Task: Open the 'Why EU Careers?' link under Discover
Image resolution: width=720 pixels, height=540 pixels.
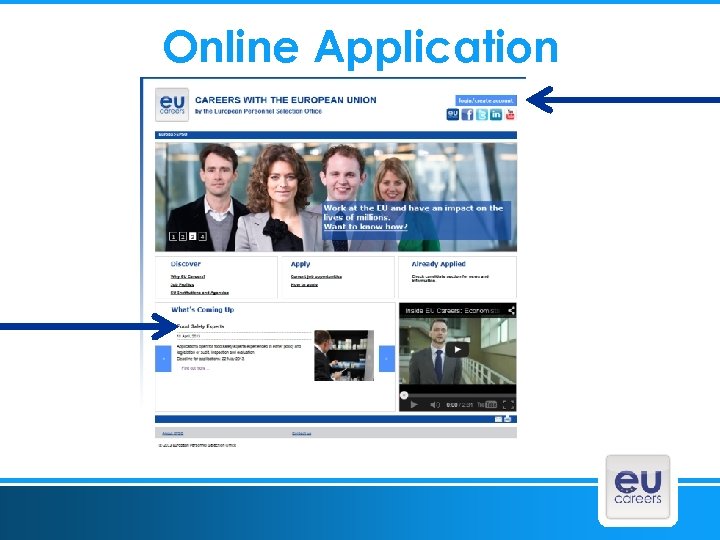Action: 188,276
